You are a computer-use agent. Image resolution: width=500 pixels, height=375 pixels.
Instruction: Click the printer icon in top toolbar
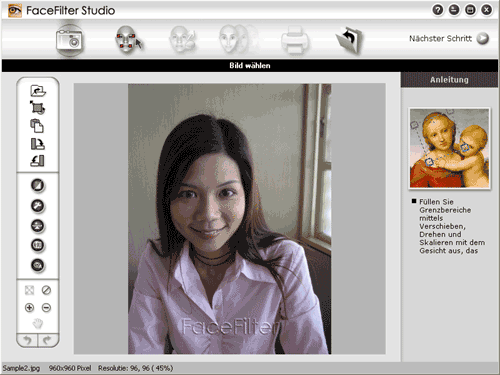coord(295,40)
